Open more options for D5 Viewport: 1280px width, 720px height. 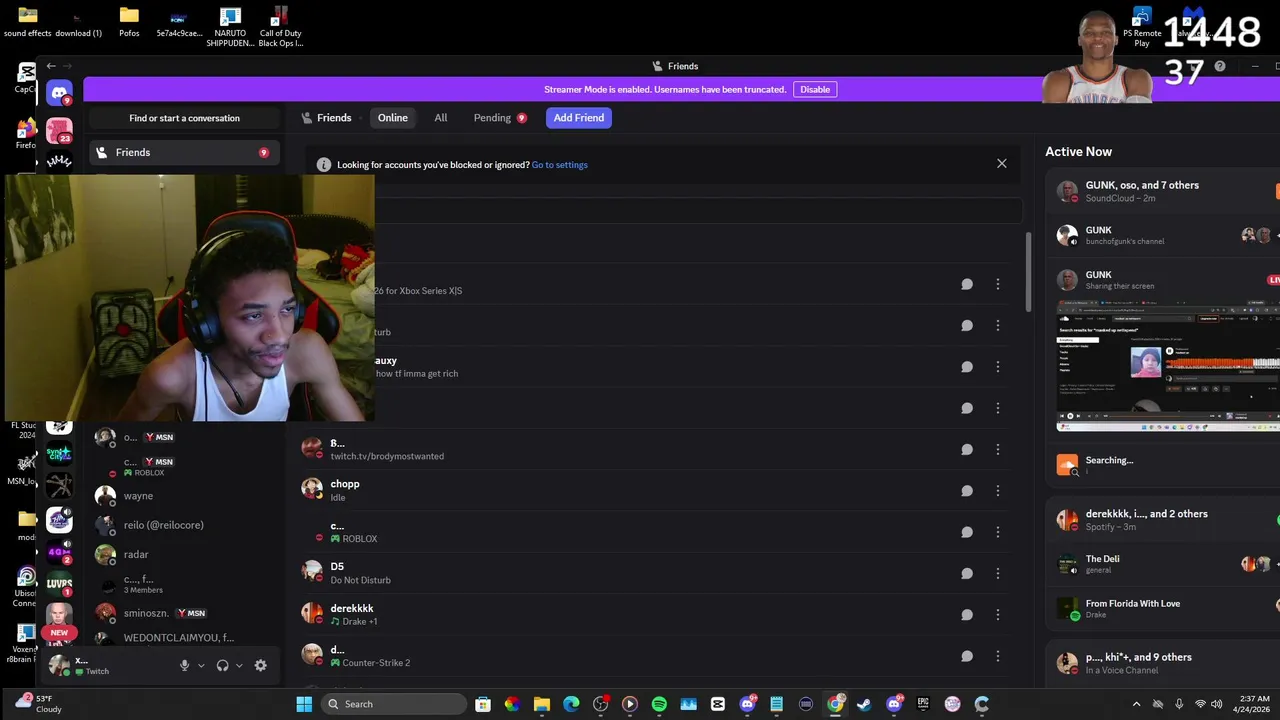997,574
